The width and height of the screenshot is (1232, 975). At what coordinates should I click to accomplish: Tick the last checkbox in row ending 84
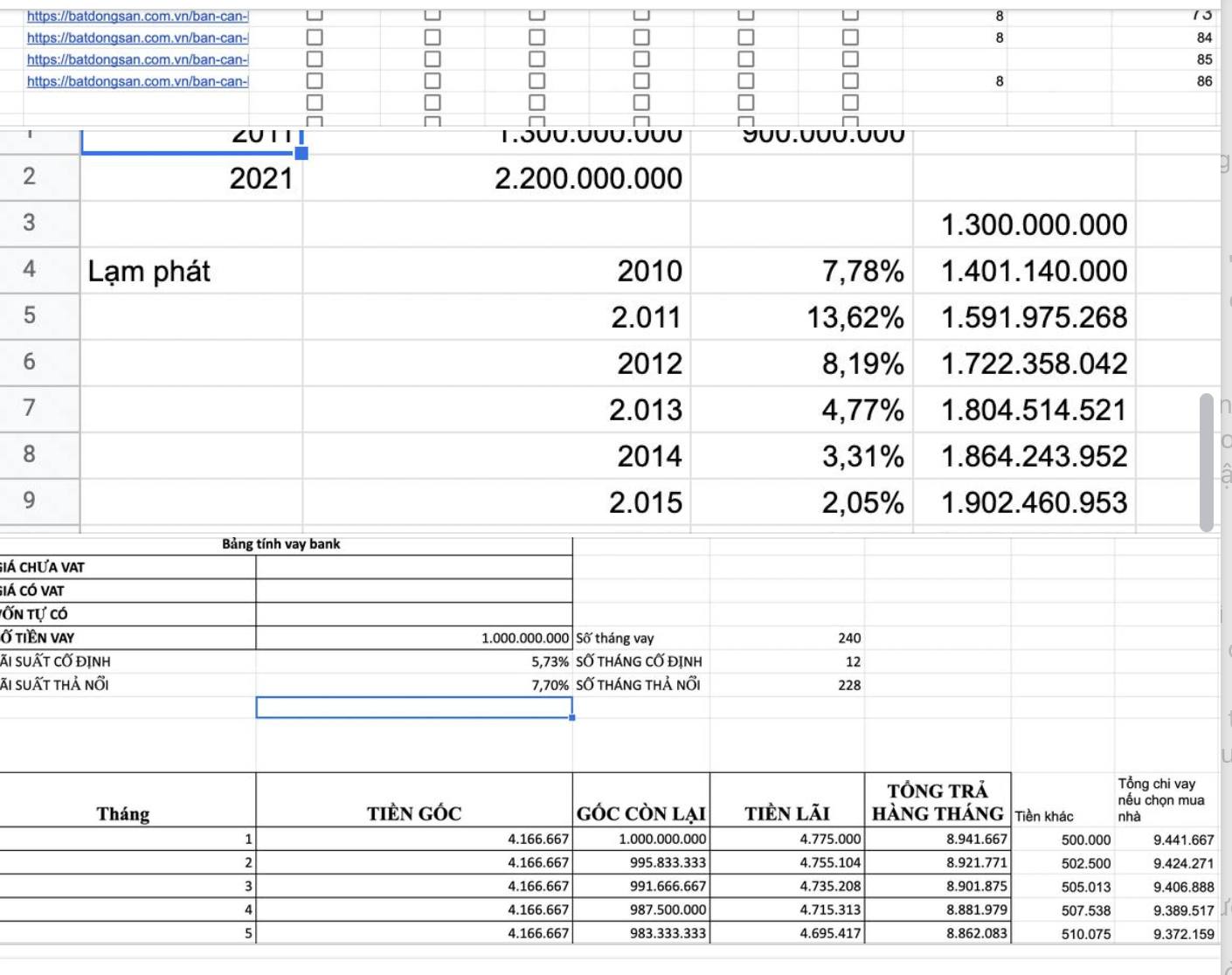click(850, 38)
